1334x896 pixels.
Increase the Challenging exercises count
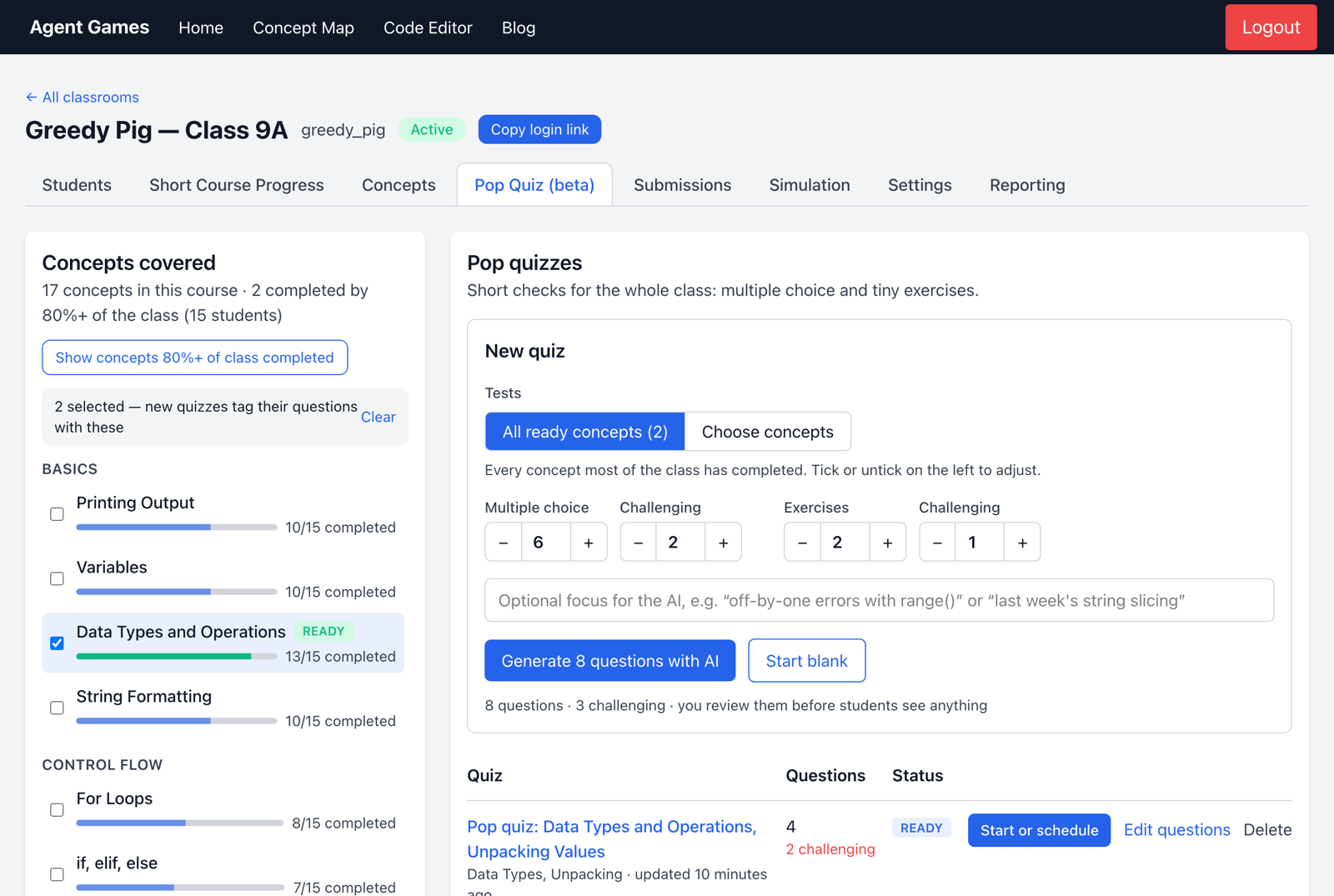(x=1022, y=543)
